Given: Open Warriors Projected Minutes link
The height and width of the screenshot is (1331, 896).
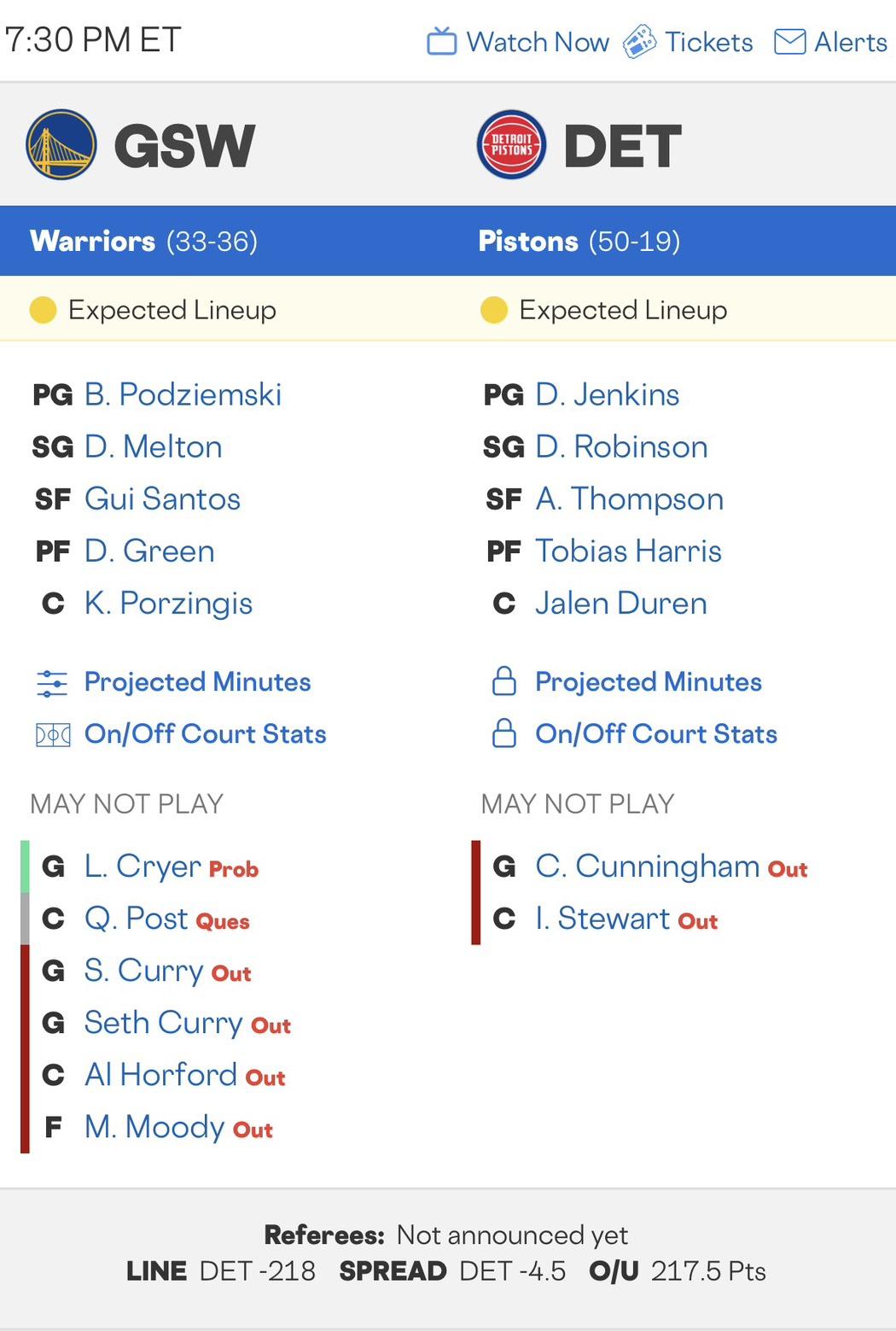Looking at the screenshot, I should 197,682.
